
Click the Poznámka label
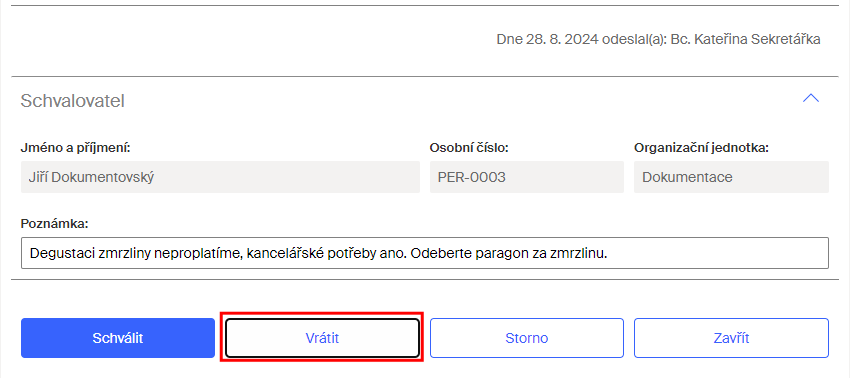(x=54, y=223)
